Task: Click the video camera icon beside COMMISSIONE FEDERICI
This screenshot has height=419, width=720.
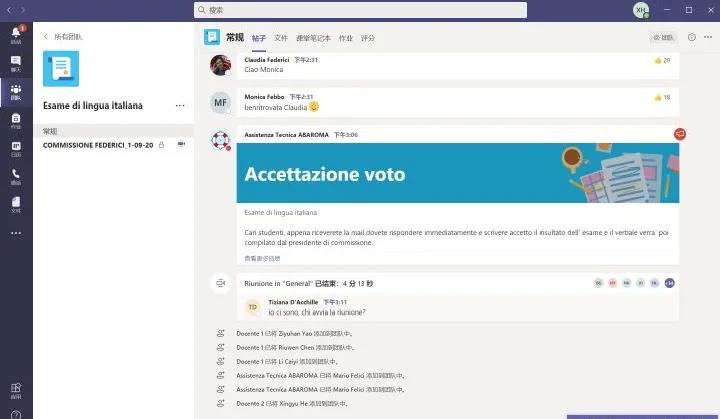Action: tap(181, 144)
